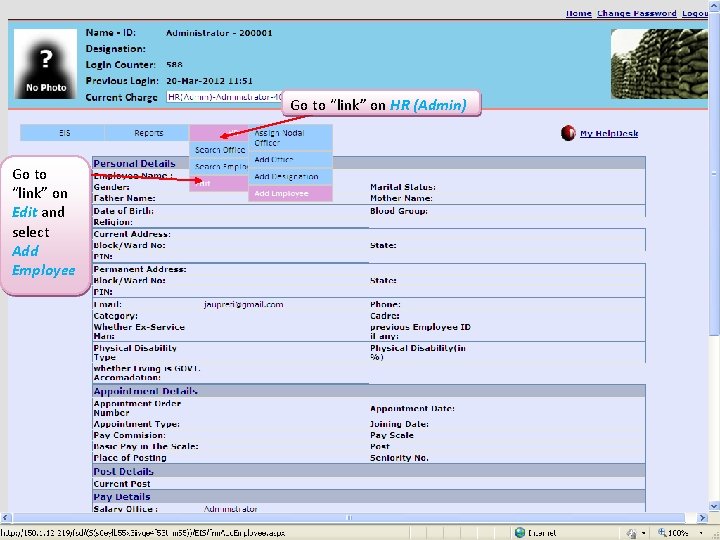720x540 pixels.
Task: Click the Pay Scale label
Action: 392,435
